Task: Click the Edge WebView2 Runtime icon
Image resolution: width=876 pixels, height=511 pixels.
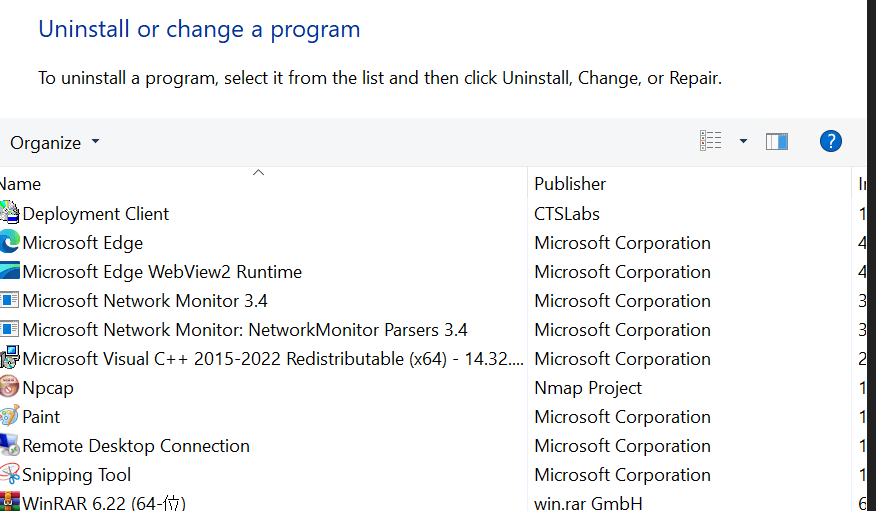Action: coord(9,271)
